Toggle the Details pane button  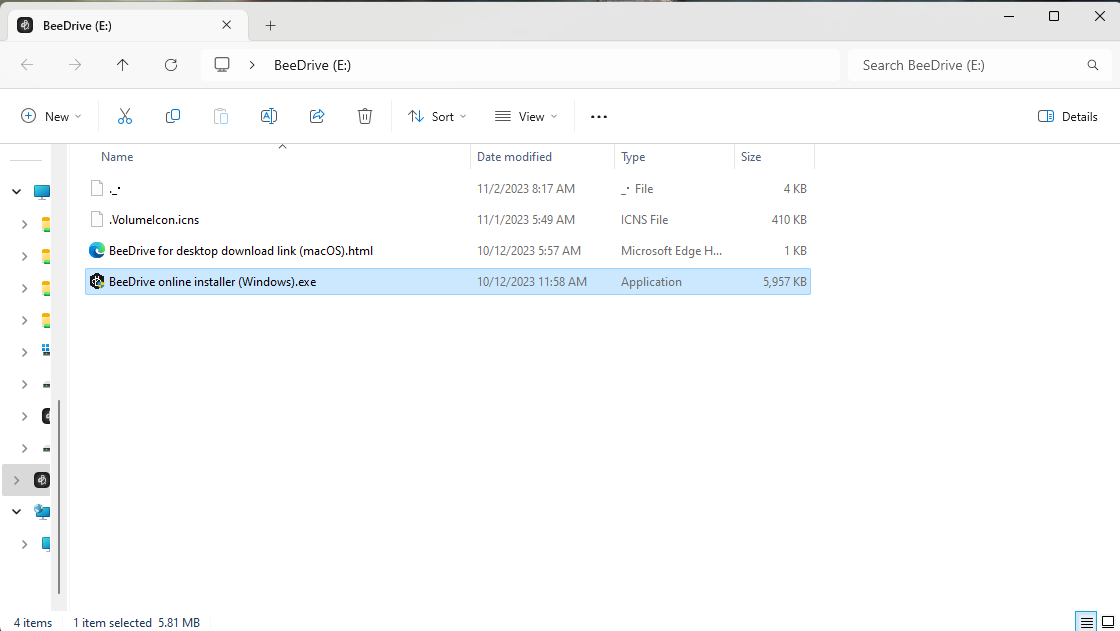pyautogui.click(x=1068, y=117)
